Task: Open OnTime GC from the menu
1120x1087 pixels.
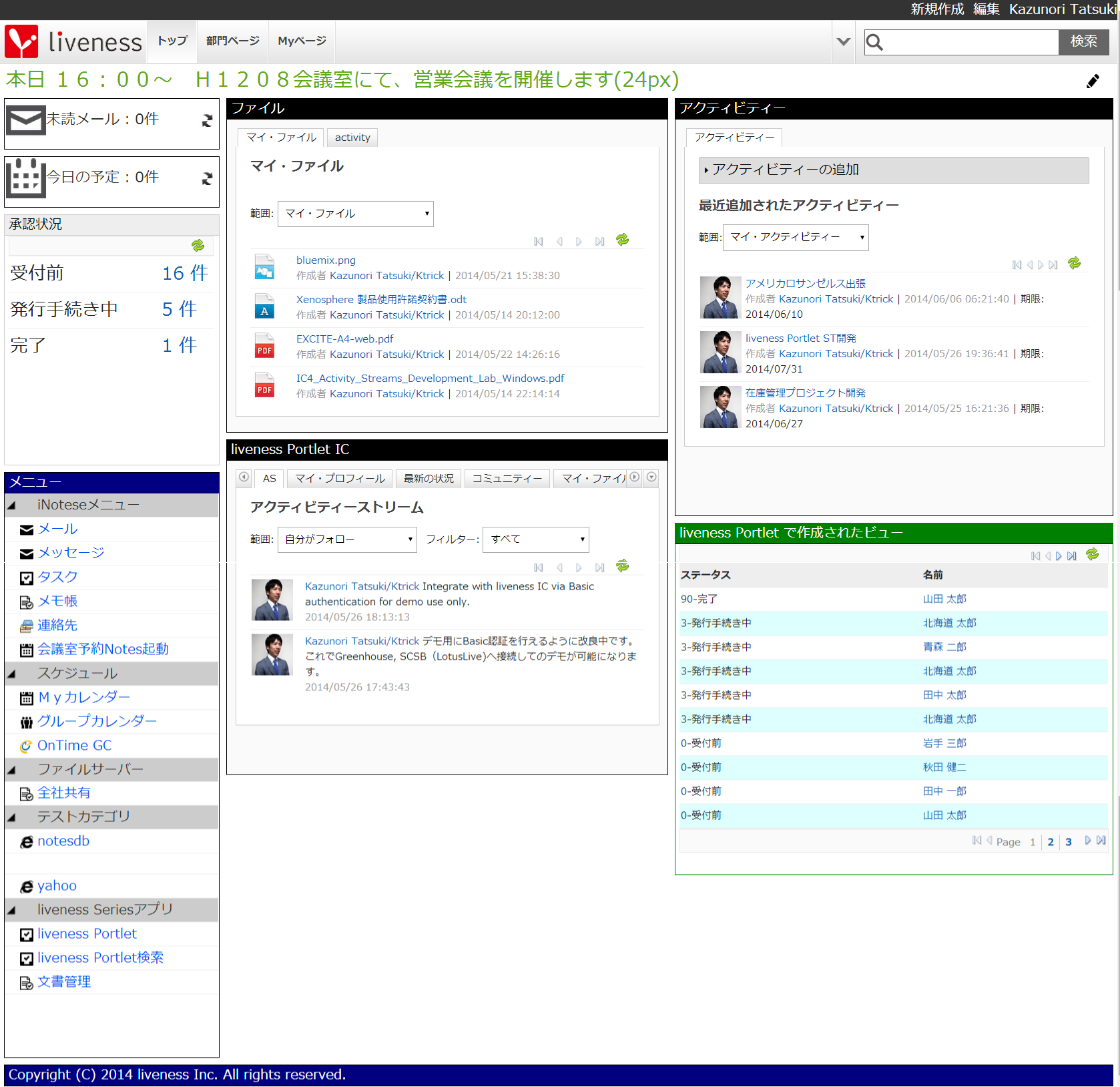Action: coord(74,745)
